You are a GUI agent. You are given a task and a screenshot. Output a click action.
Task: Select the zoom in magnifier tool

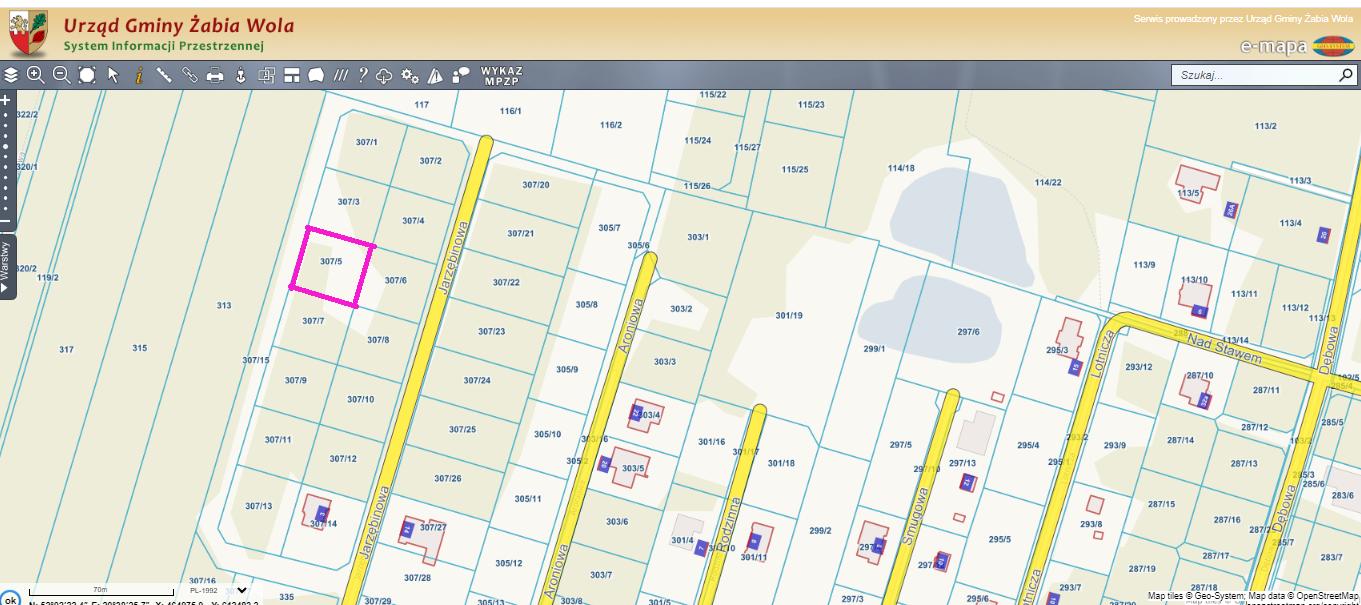tap(35, 75)
